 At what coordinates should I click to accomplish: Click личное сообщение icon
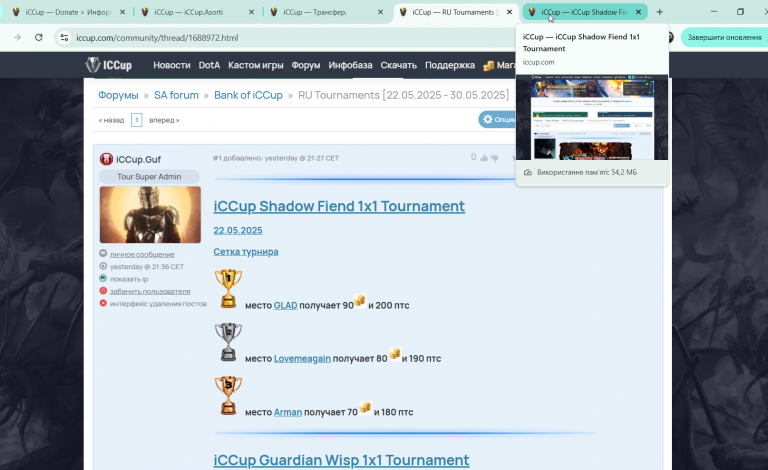pos(103,254)
